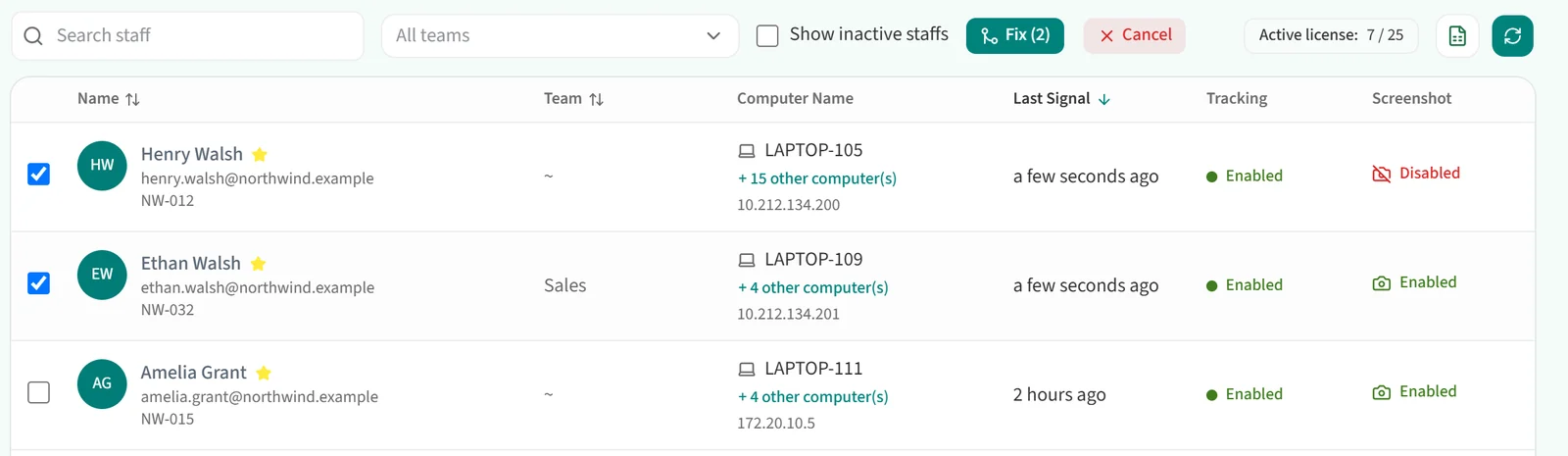This screenshot has height=456, width=1568.
Task: Focus the Search staff input field
Action: (187, 36)
